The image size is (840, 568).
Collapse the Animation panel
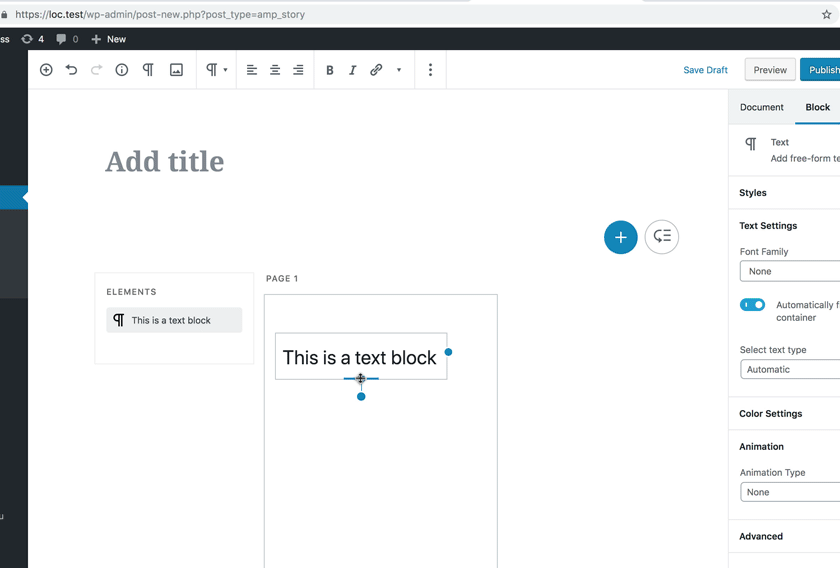[784, 446]
